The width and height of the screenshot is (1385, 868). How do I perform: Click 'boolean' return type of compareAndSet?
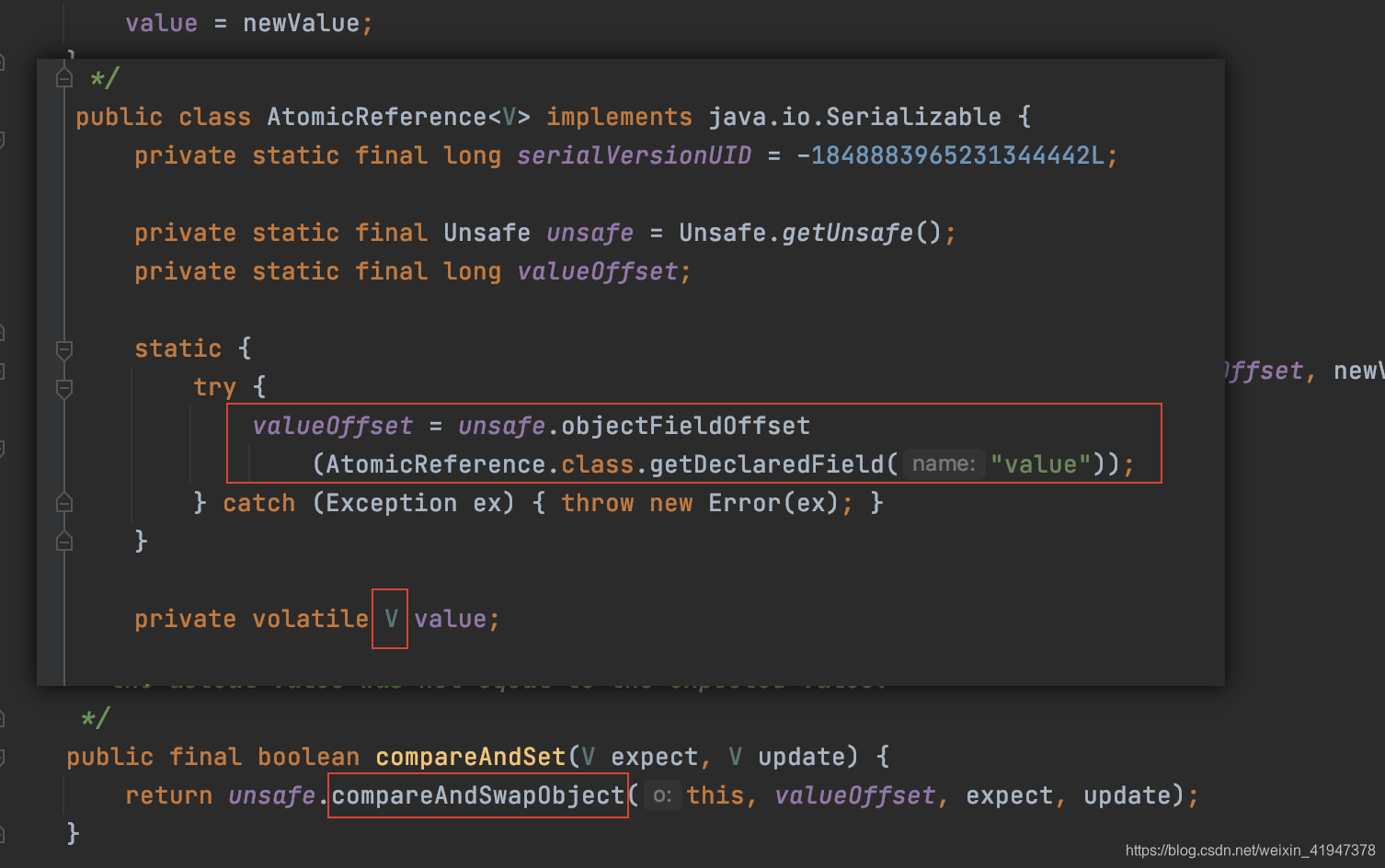pos(308,757)
